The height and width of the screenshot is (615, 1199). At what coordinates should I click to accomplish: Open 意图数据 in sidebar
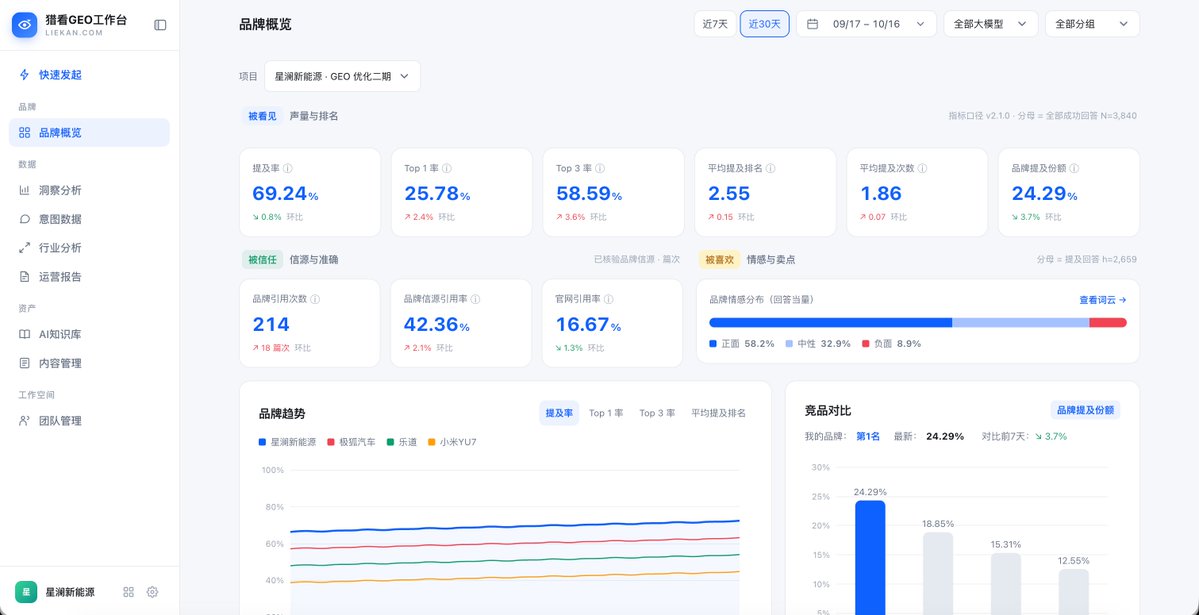[x=89, y=219]
